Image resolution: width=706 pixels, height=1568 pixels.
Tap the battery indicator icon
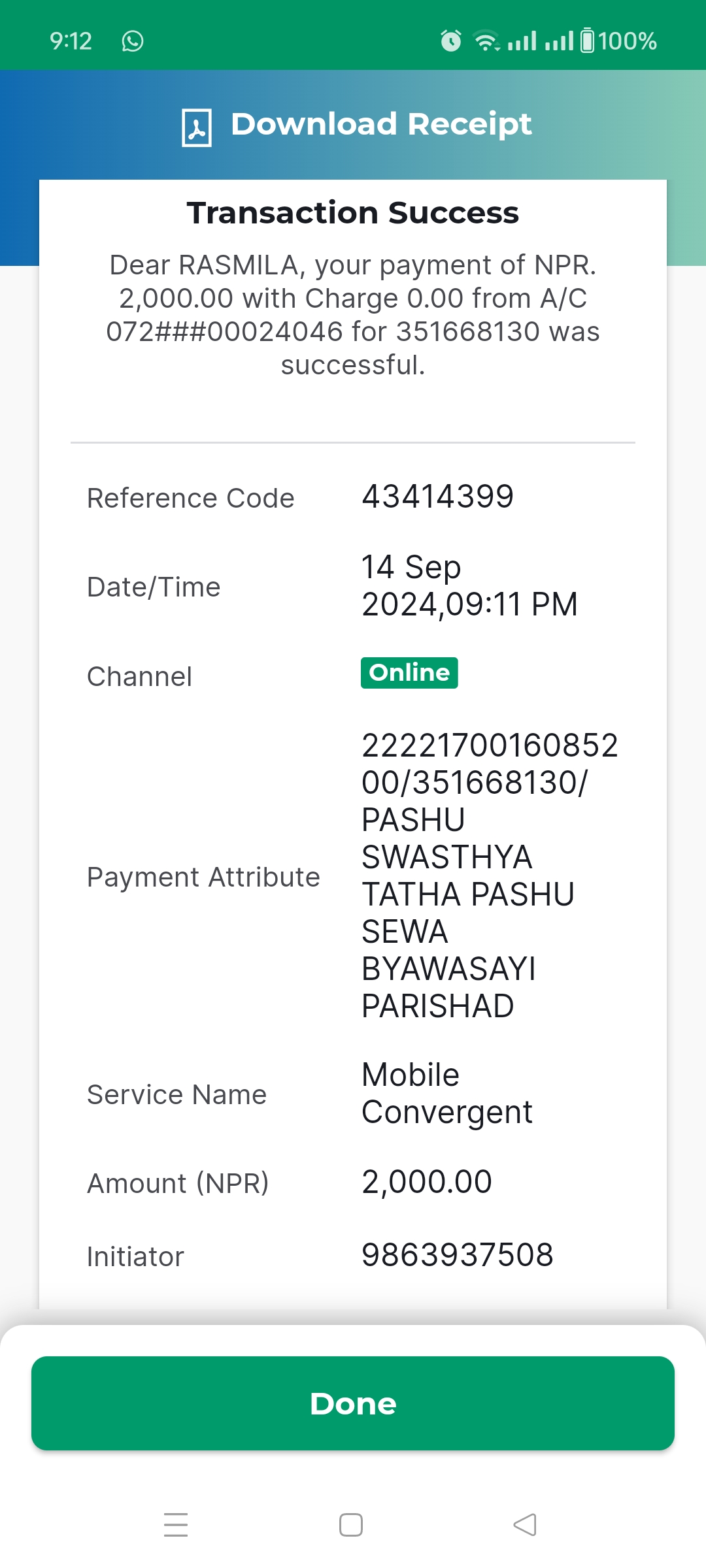tap(588, 41)
